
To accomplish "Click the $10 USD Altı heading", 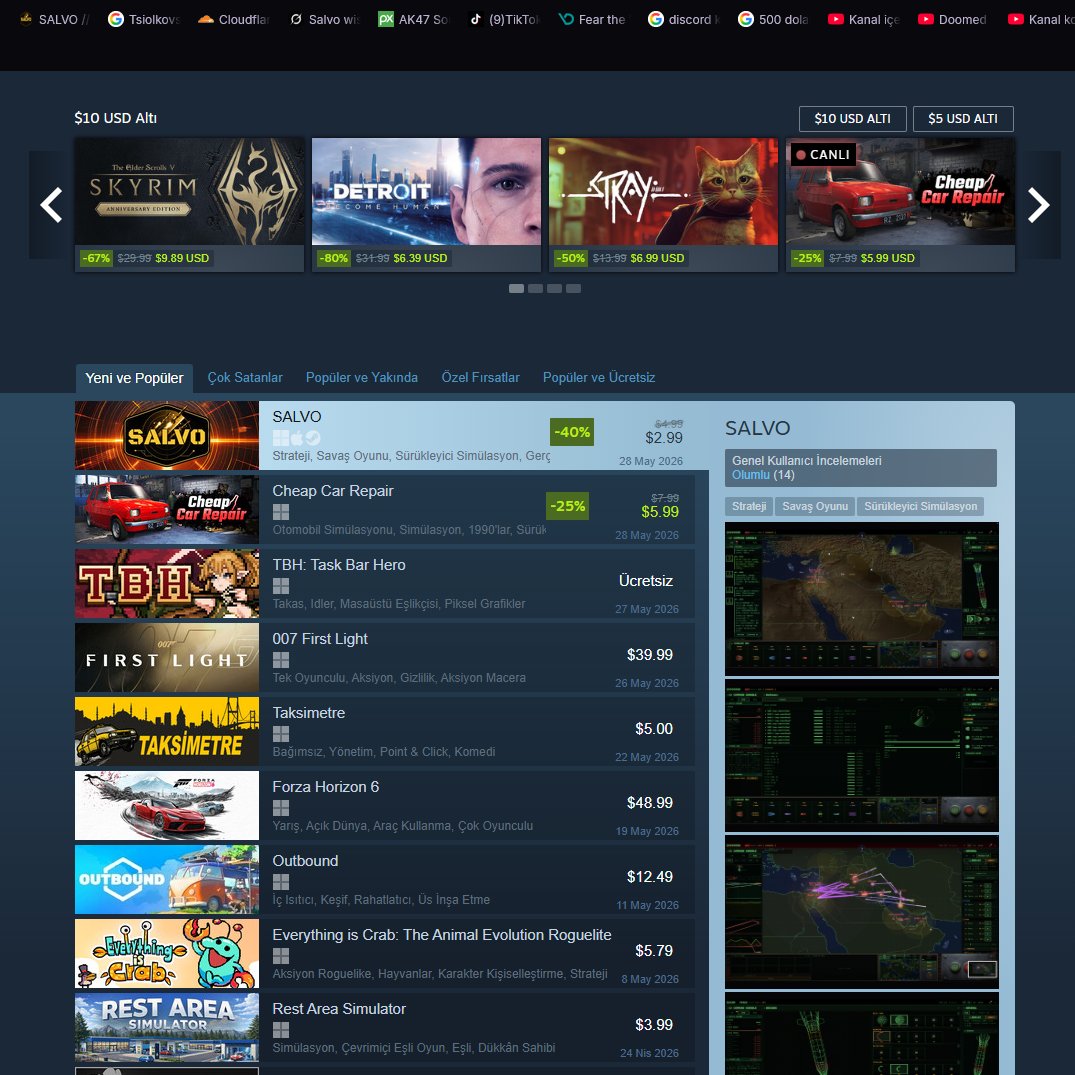I will click(x=116, y=118).
